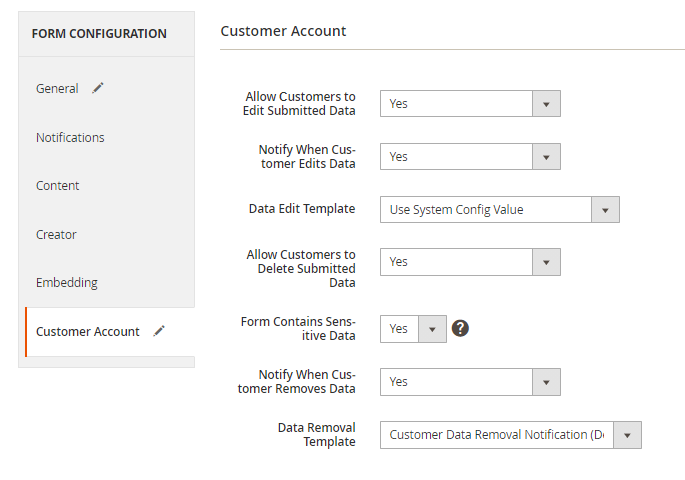
Task: Open Notify When Customer Removes Data dropdown
Action: point(469,382)
